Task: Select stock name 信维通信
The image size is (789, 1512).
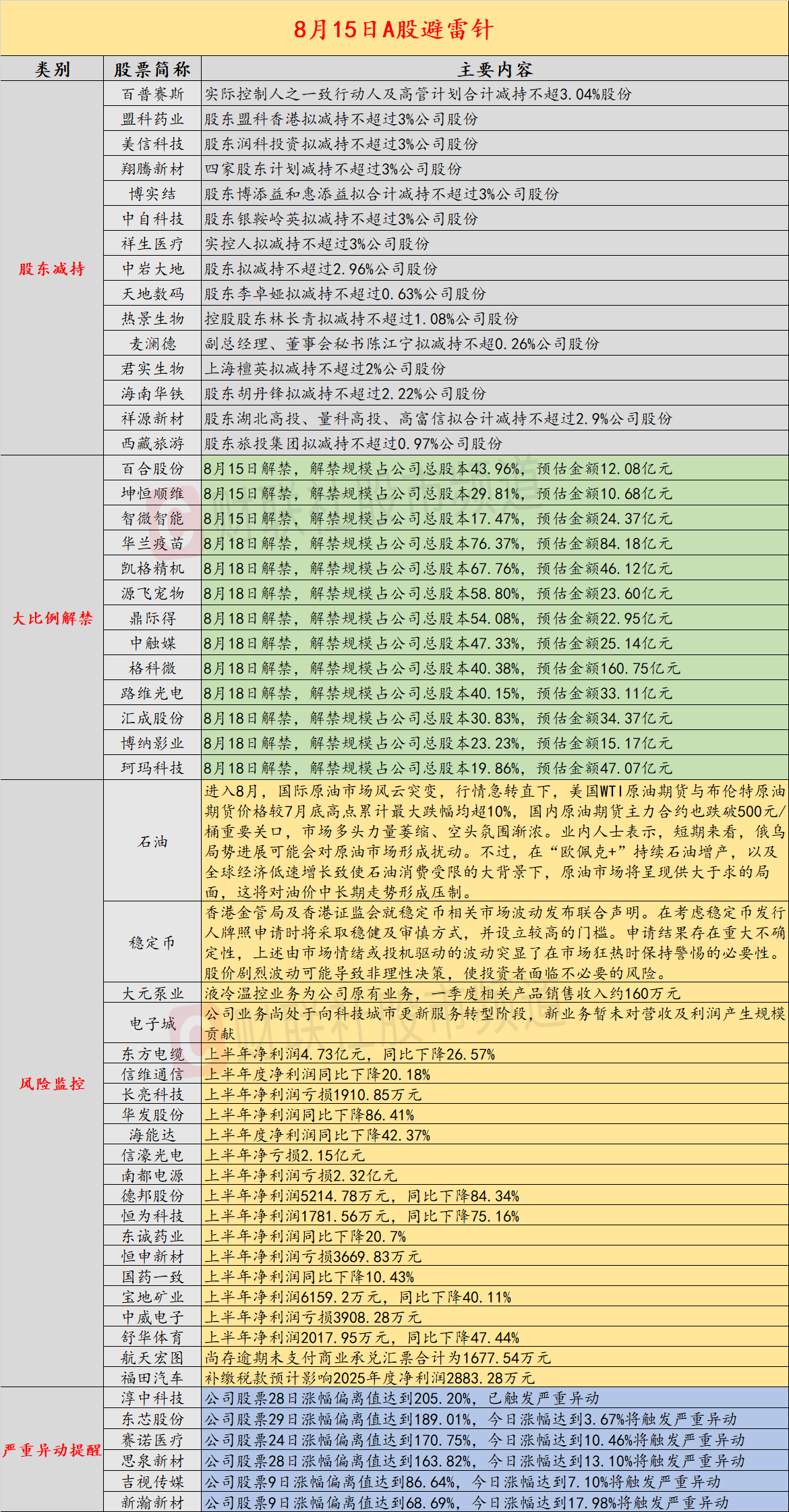Action: click(x=152, y=1074)
